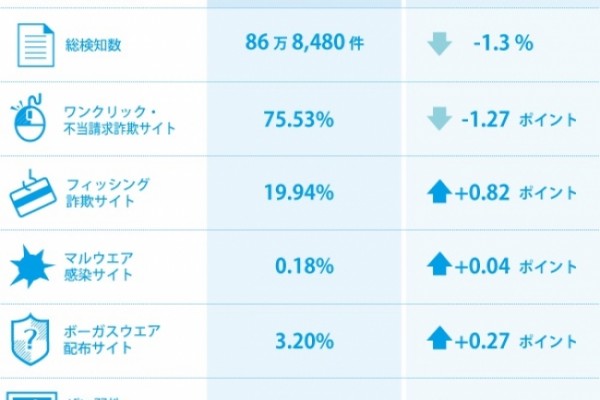The image size is (600, 400).
Task: Click the up arrow beside +0.27 ポイント
Action: (x=439, y=338)
